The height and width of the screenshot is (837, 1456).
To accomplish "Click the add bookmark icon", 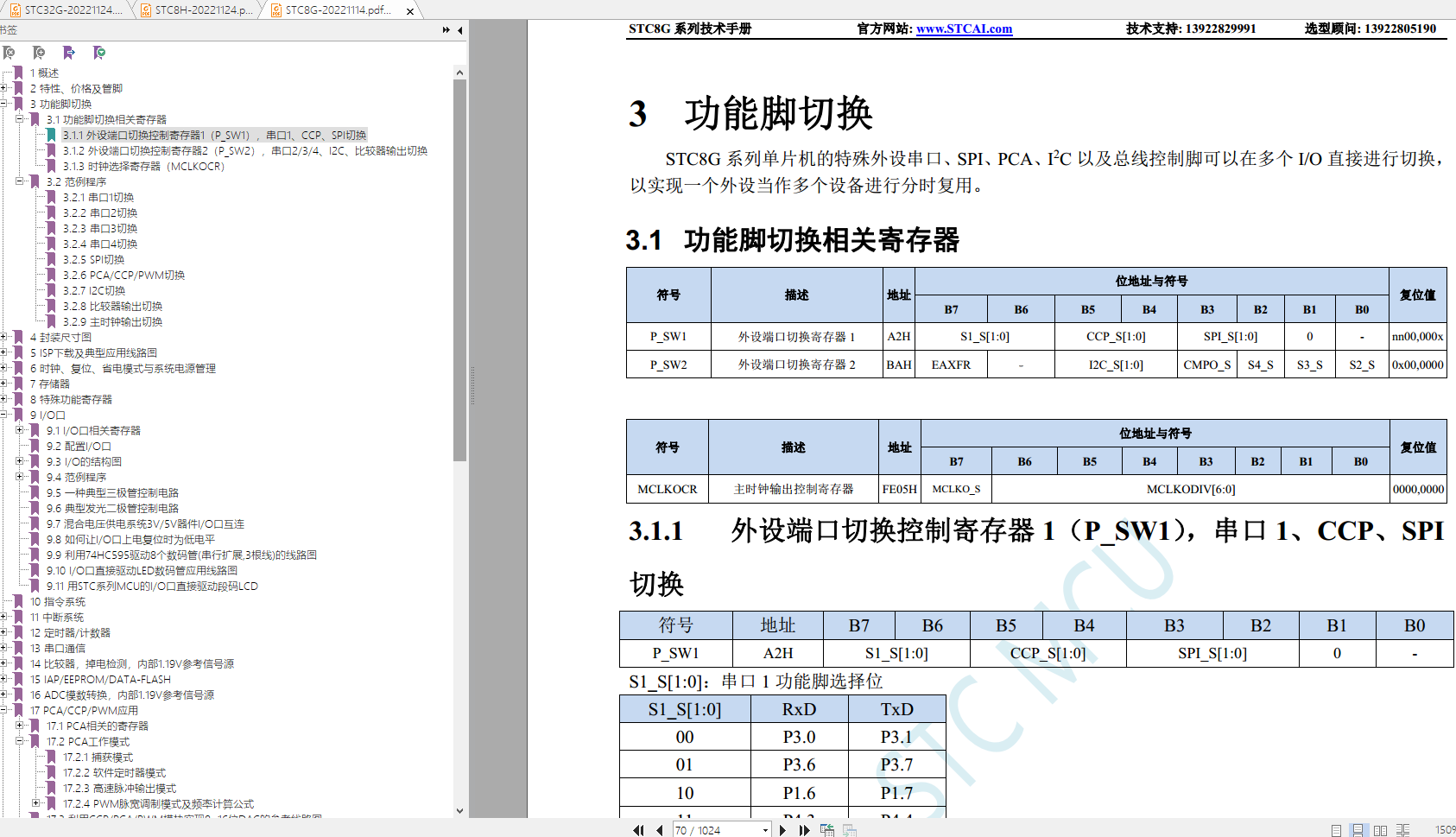I will [39, 53].
